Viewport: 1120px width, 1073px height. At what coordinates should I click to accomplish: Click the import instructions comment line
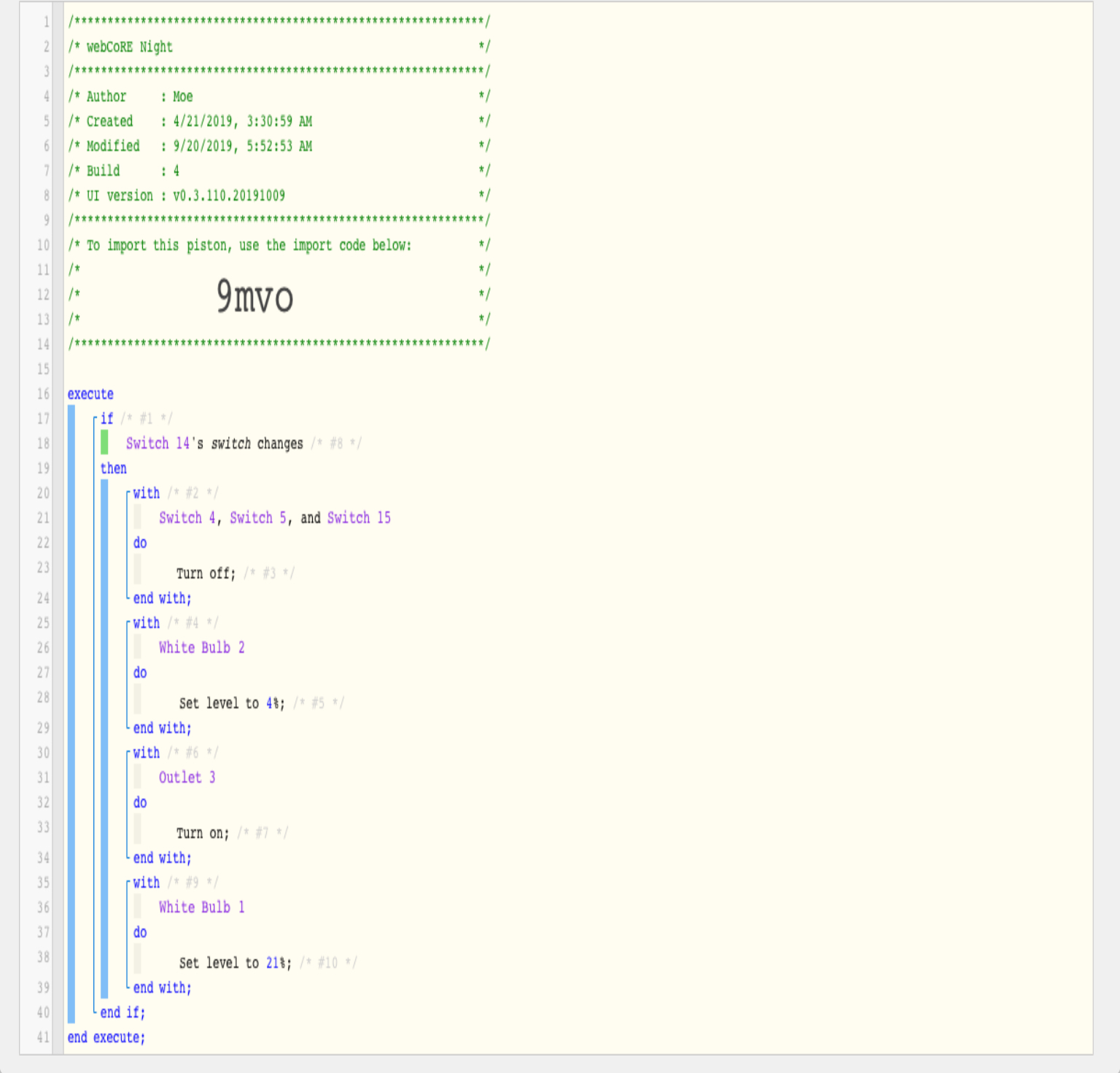coord(279,245)
